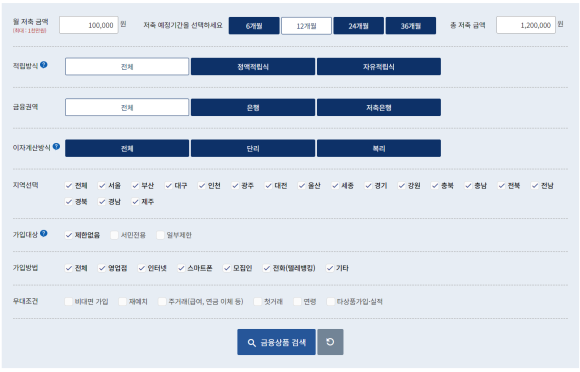Screen dimensions: 580x372
Task: Toggle the 대구 region checkbox
Action: pos(169,186)
